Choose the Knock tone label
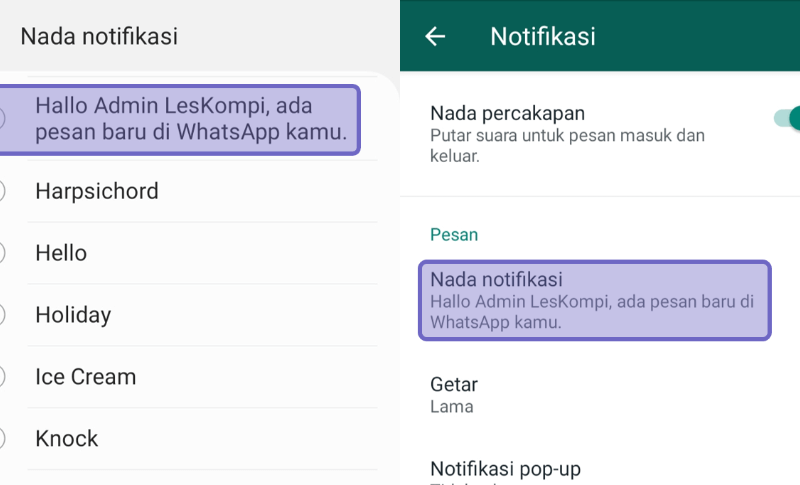 coord(67,439)
